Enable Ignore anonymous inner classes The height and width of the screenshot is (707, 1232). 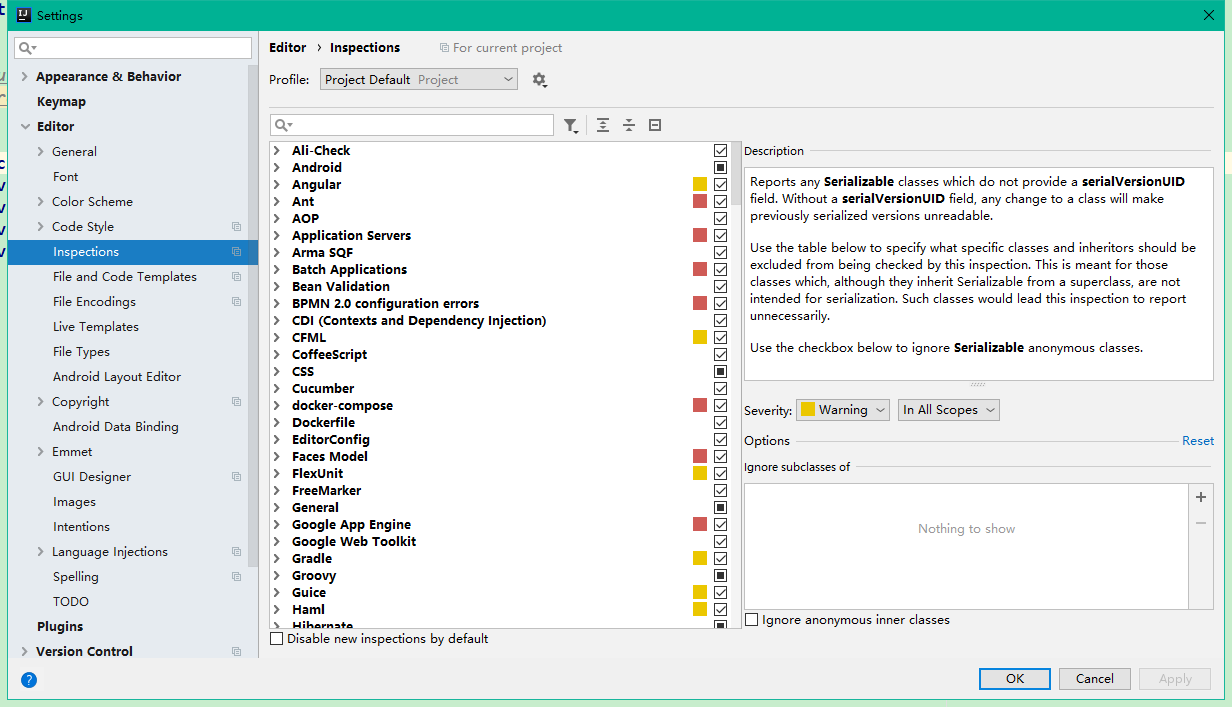coord(752,620)
